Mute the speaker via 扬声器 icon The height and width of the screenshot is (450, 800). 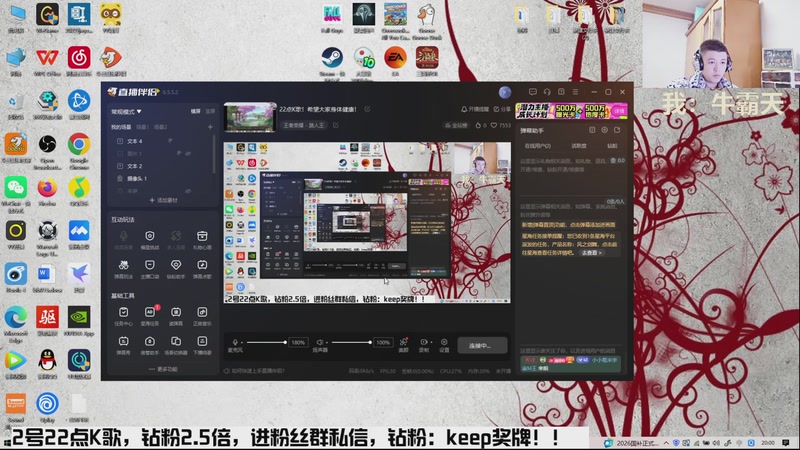pyautogui.click(x=319, y=342)
